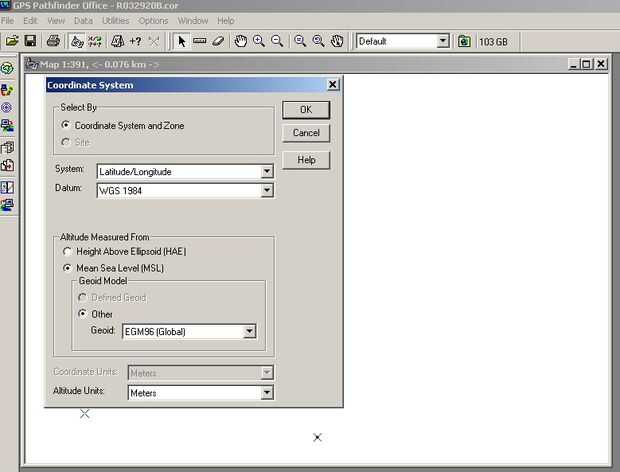This screenshot has width=620, height=472.
Task: Click the export file sidebar icon
Action: coord(7,165)
